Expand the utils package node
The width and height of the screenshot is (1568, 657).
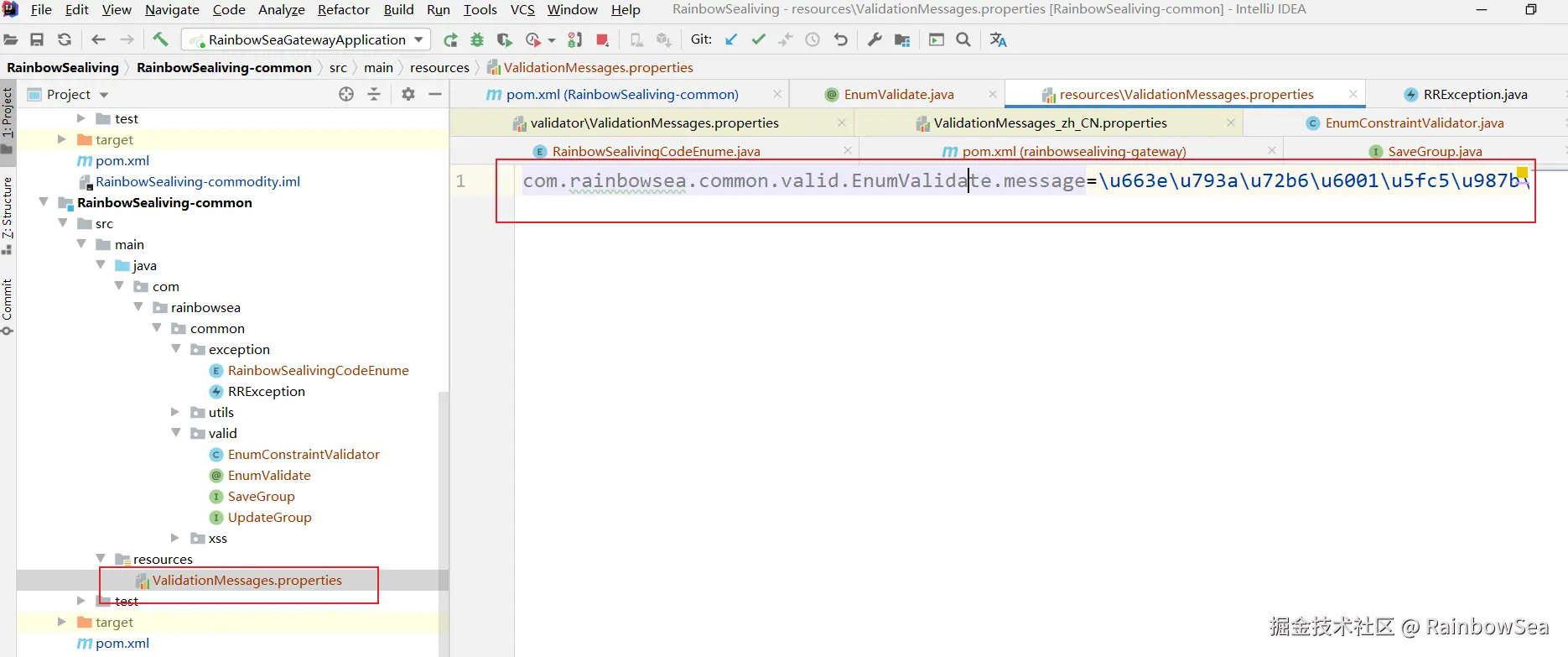pyautogui.click(x=176, y=412)
